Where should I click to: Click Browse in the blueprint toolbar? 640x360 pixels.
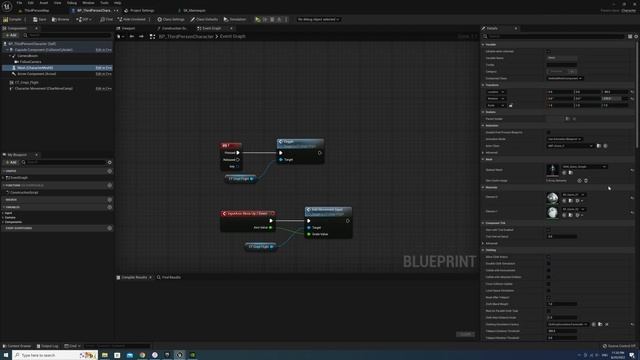click(x=60, y=19)
